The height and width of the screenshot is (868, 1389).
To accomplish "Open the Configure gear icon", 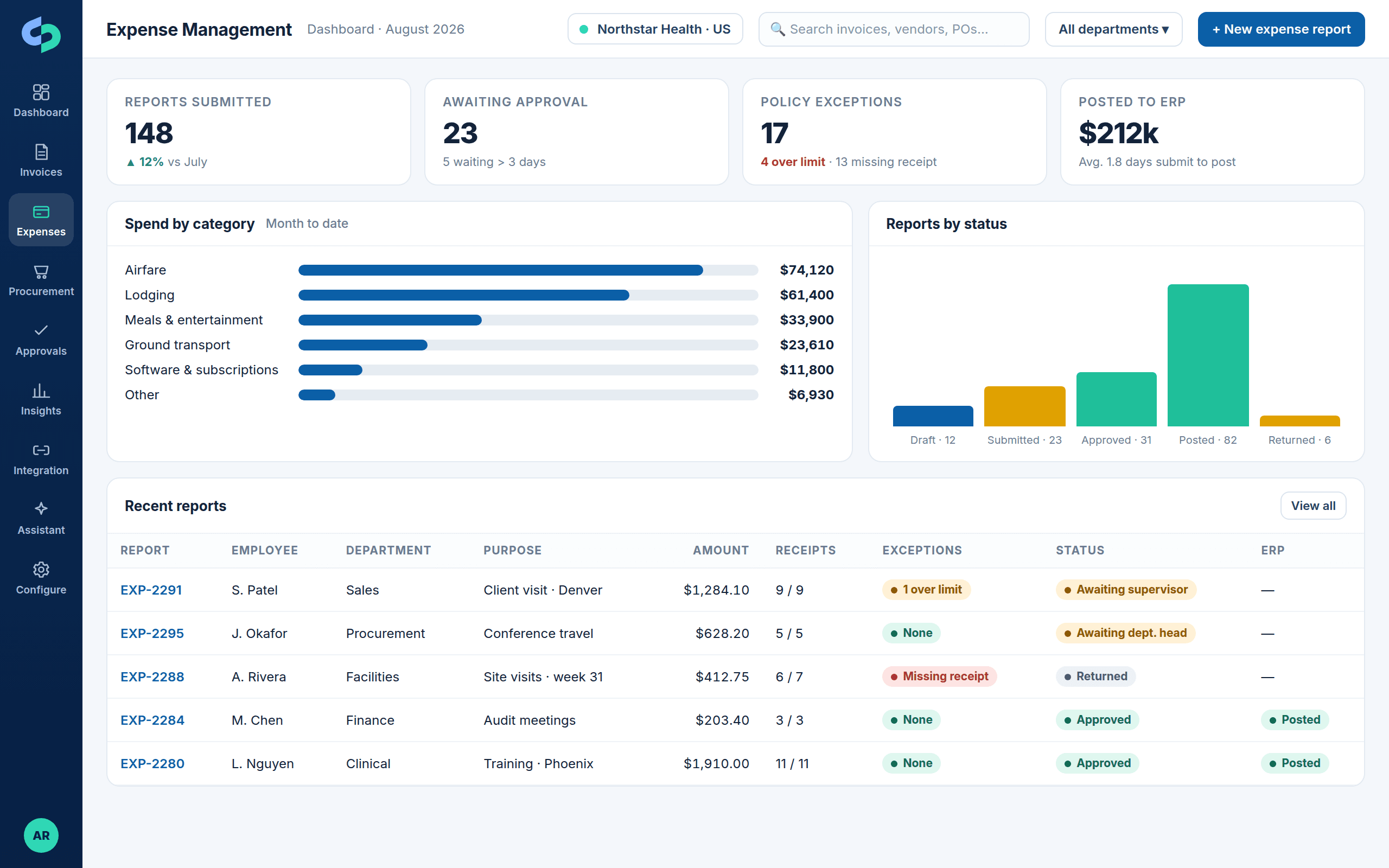I will 41,570.
